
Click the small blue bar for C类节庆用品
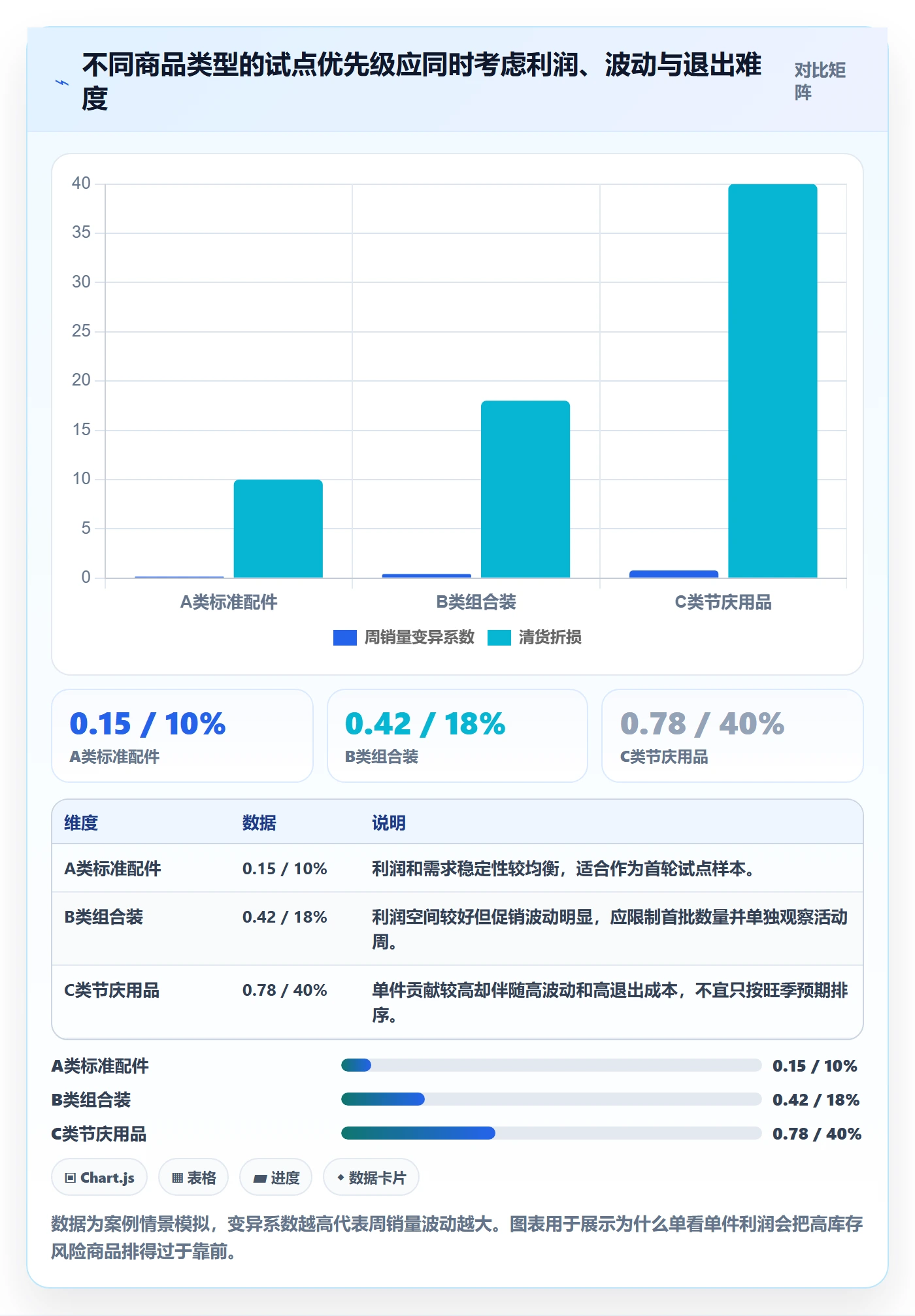point(674,574)
